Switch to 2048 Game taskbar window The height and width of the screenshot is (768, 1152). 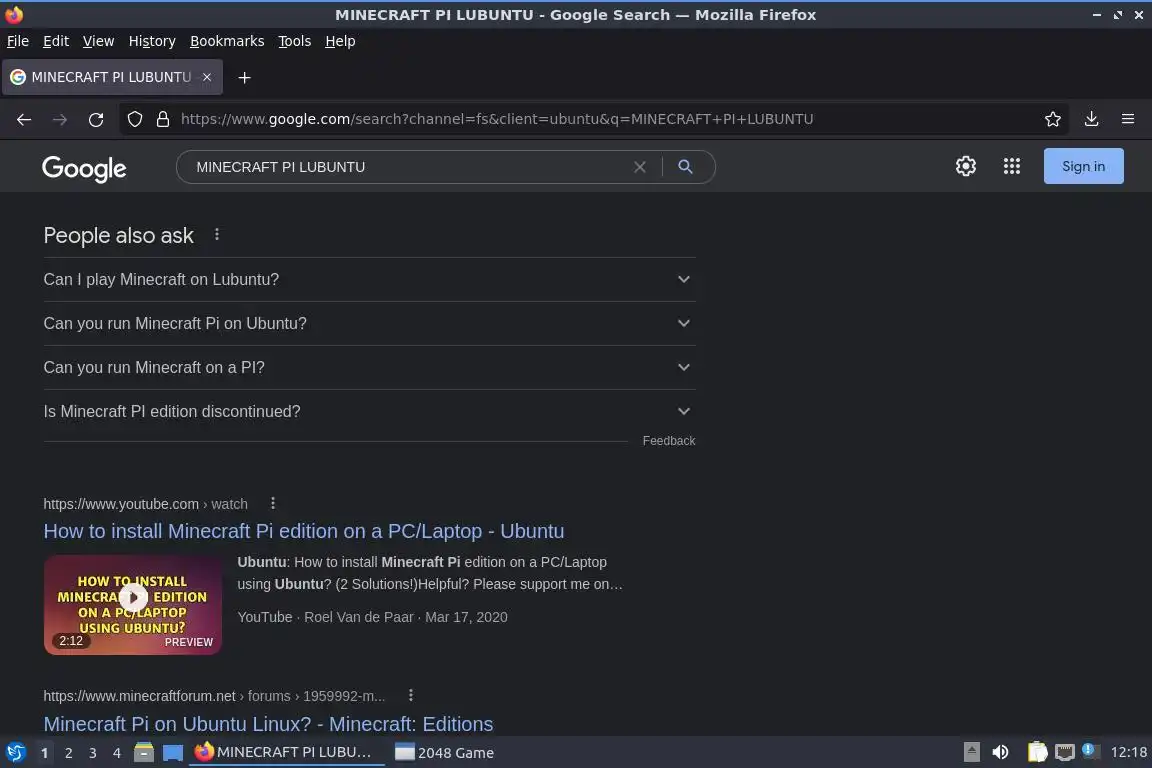pos(444,753)
